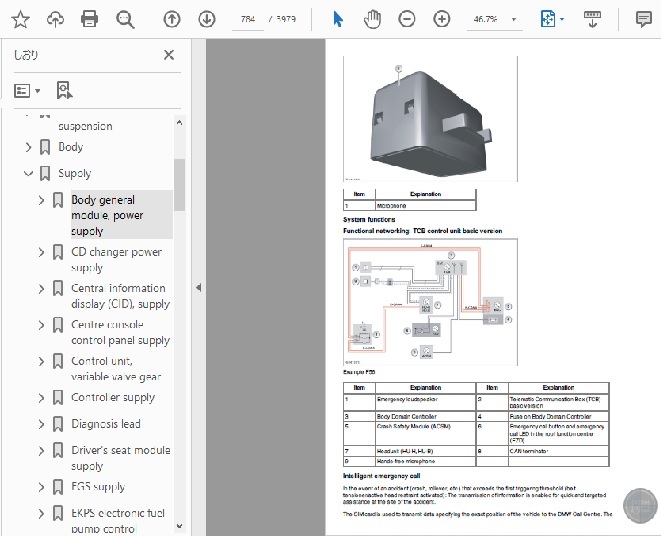Open Central information display (CID), supply

(x=120, y=296)
